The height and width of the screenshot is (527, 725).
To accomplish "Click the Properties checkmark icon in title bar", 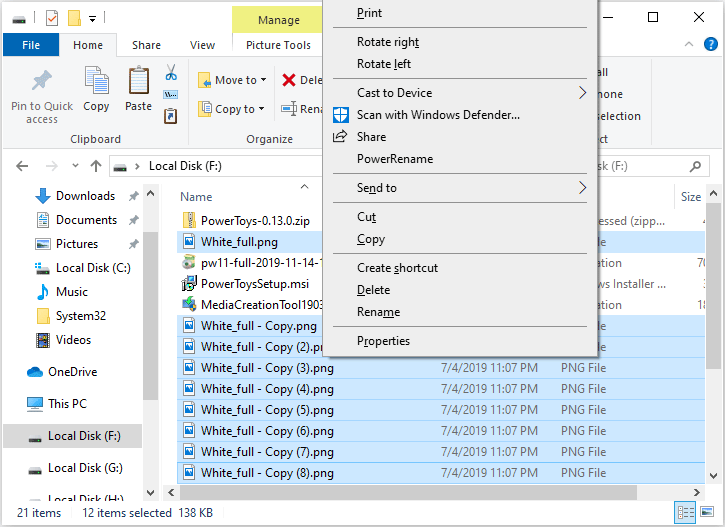I will click(52, 18).
